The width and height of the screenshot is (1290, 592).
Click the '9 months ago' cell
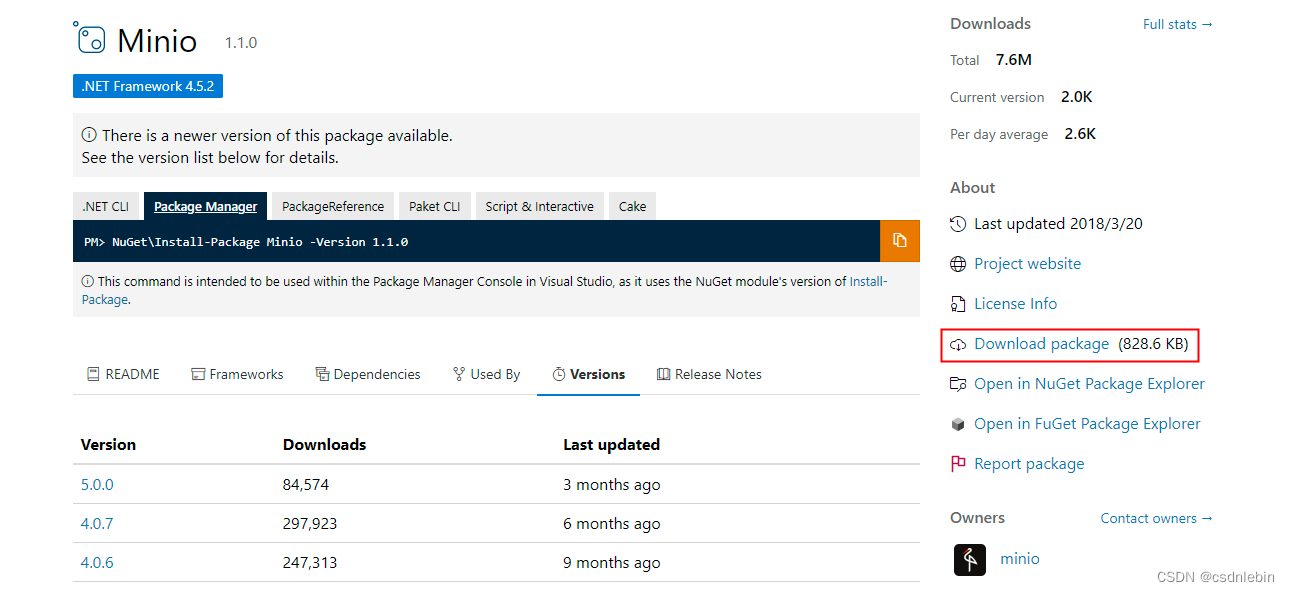coord(612,562)
